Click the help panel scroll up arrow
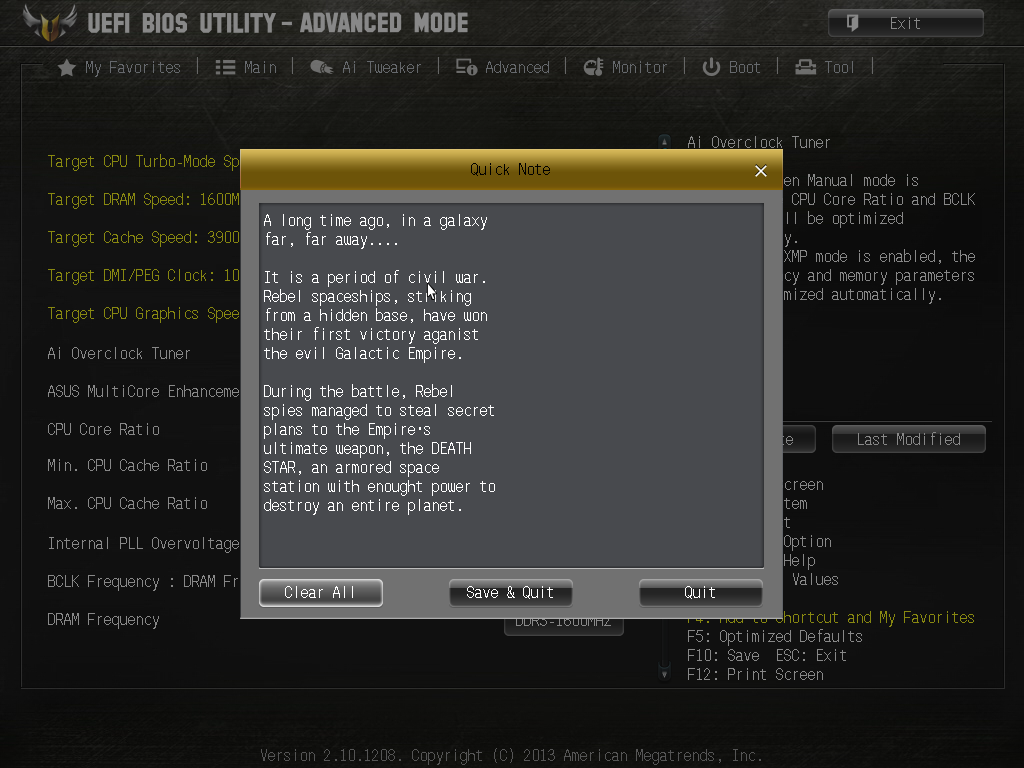1024x768 pixels. 664,141
